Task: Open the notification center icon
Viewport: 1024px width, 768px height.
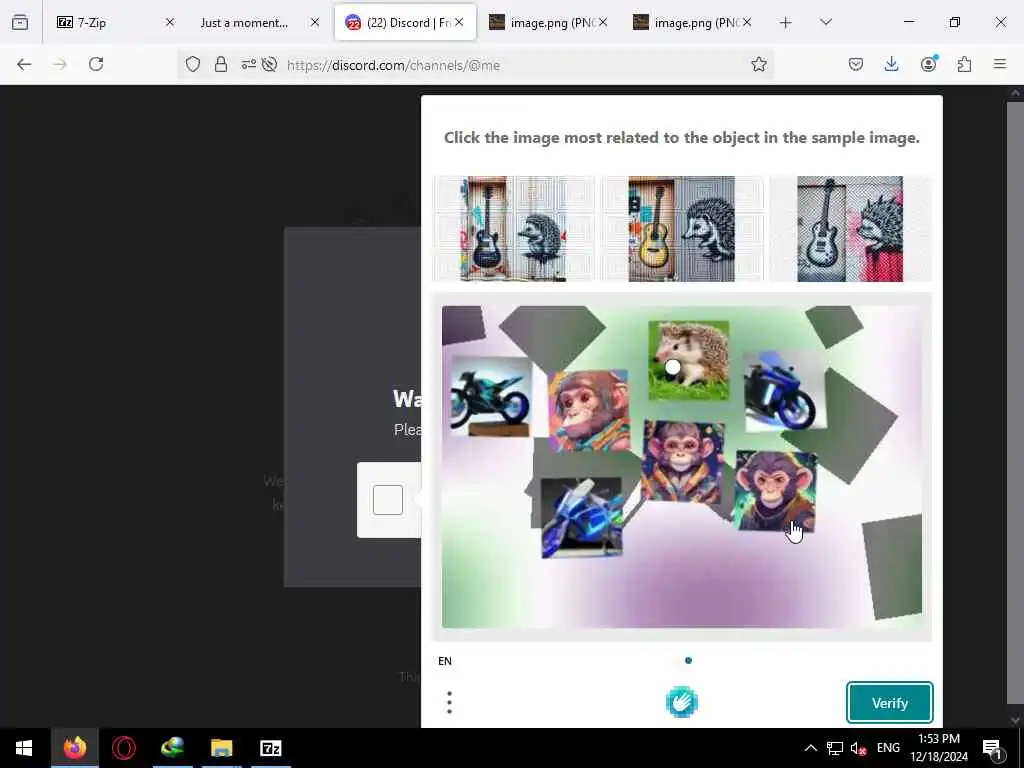Action: [993, 748]
